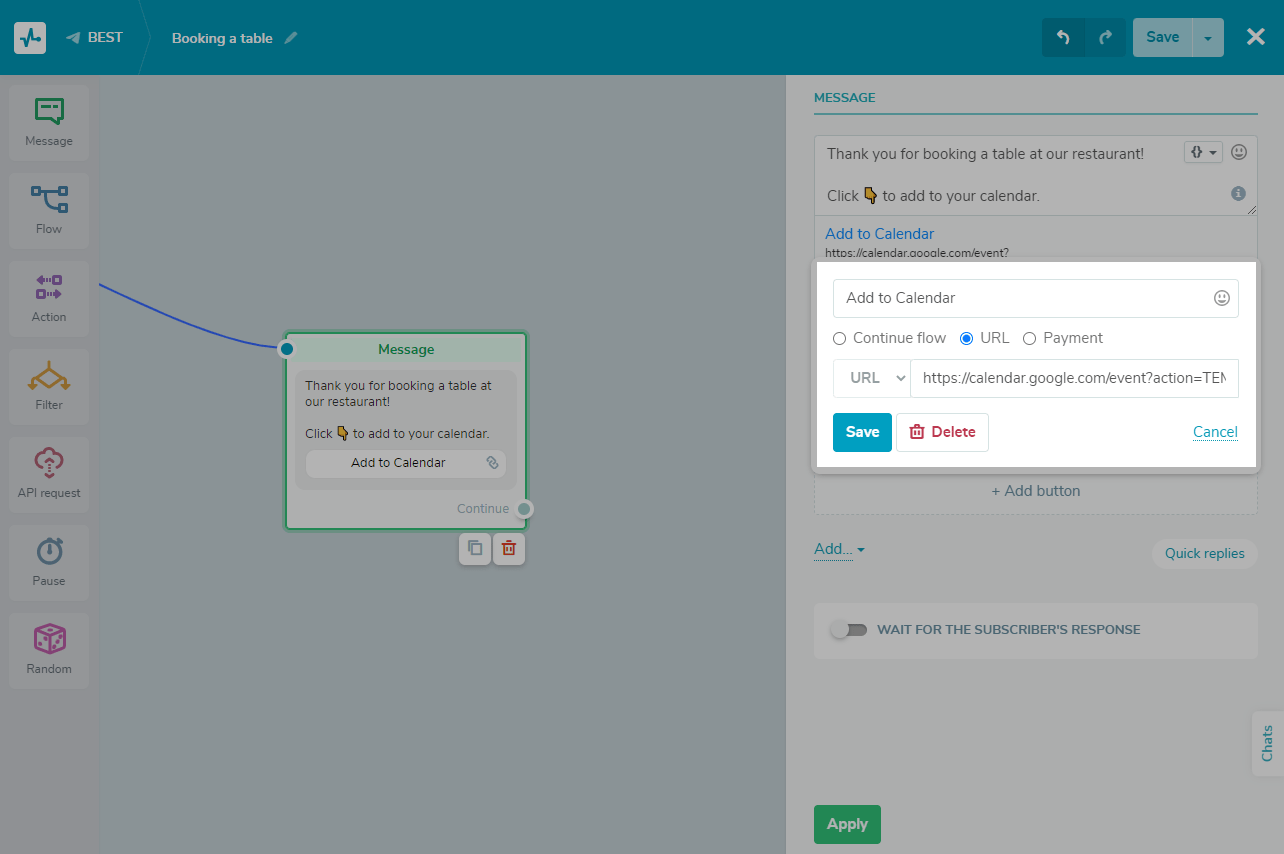Open the Chats side tab
The image size is (1284, 854).
(x=1267, y=743)
